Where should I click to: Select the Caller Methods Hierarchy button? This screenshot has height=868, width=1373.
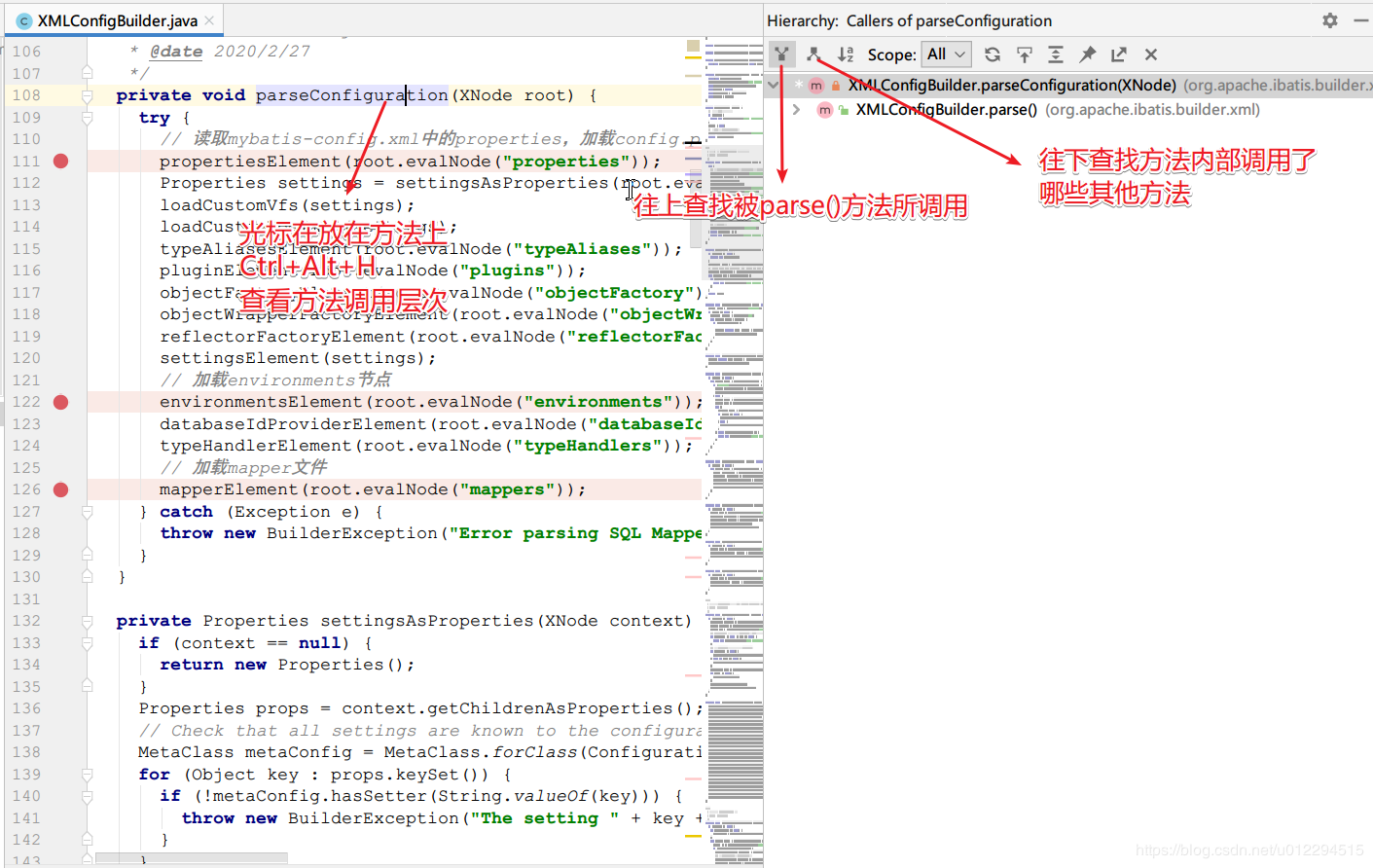(781, 54)
